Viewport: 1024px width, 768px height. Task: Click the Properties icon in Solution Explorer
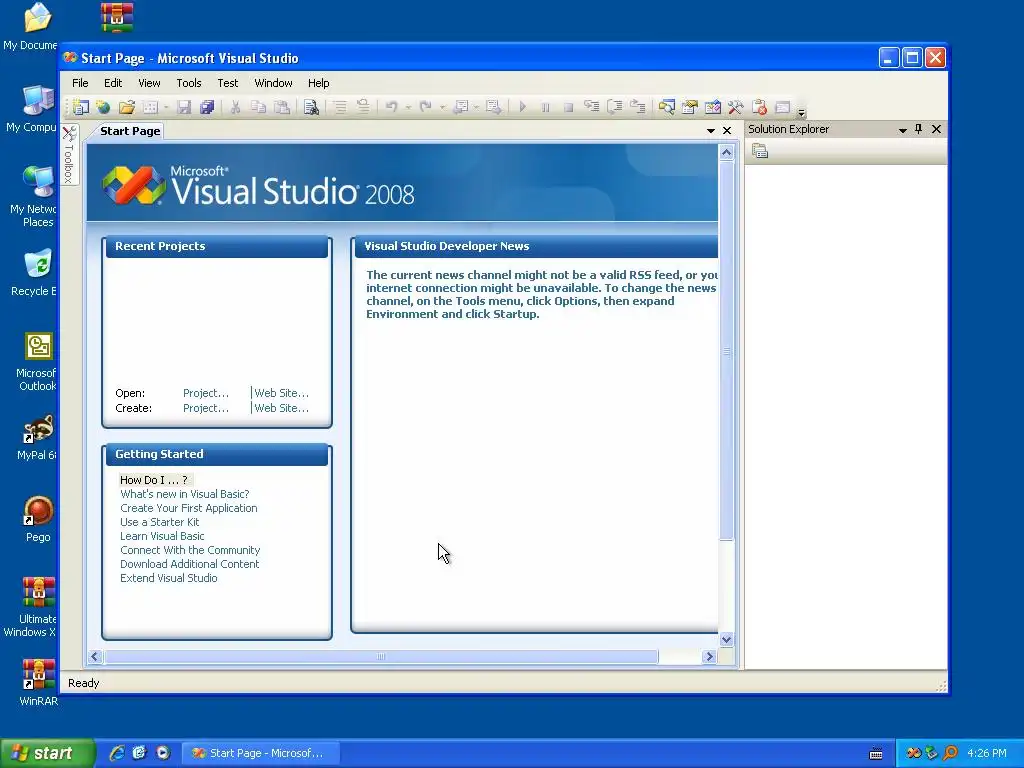(x=760, y=152)
